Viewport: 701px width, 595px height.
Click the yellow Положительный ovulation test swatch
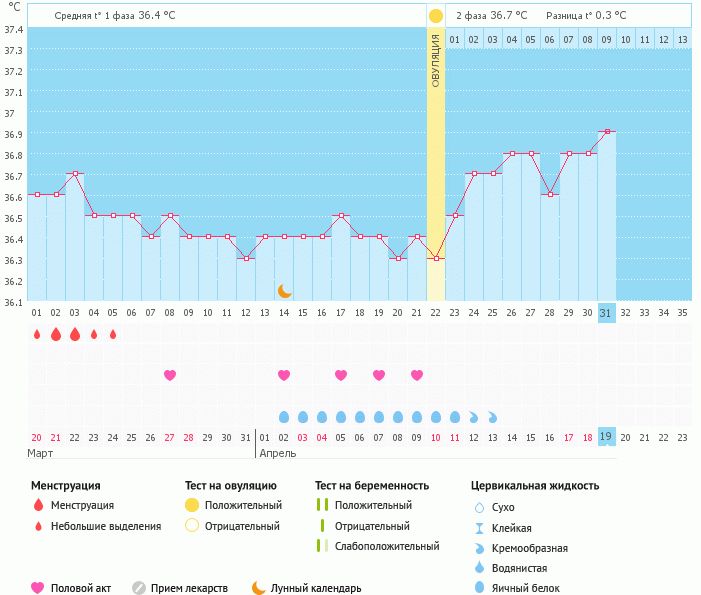click(x=191, y=505)
